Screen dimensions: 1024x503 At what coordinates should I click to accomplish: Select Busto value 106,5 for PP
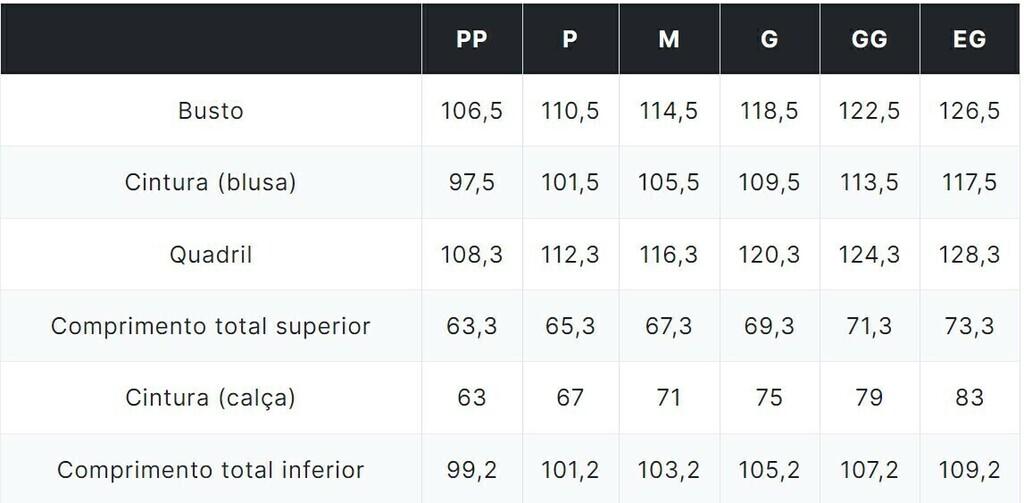(x=472, y=111)
